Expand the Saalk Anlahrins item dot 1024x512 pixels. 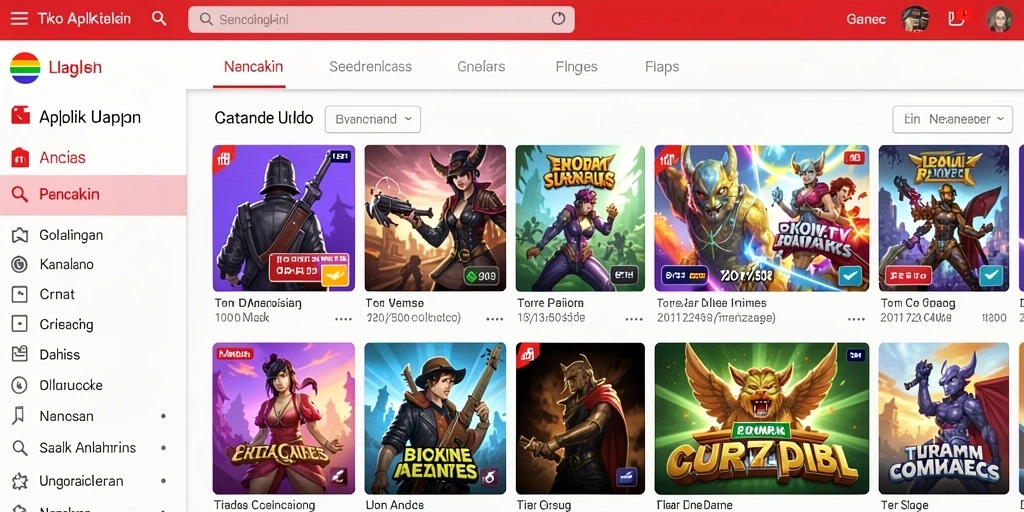tap(163, 448)
